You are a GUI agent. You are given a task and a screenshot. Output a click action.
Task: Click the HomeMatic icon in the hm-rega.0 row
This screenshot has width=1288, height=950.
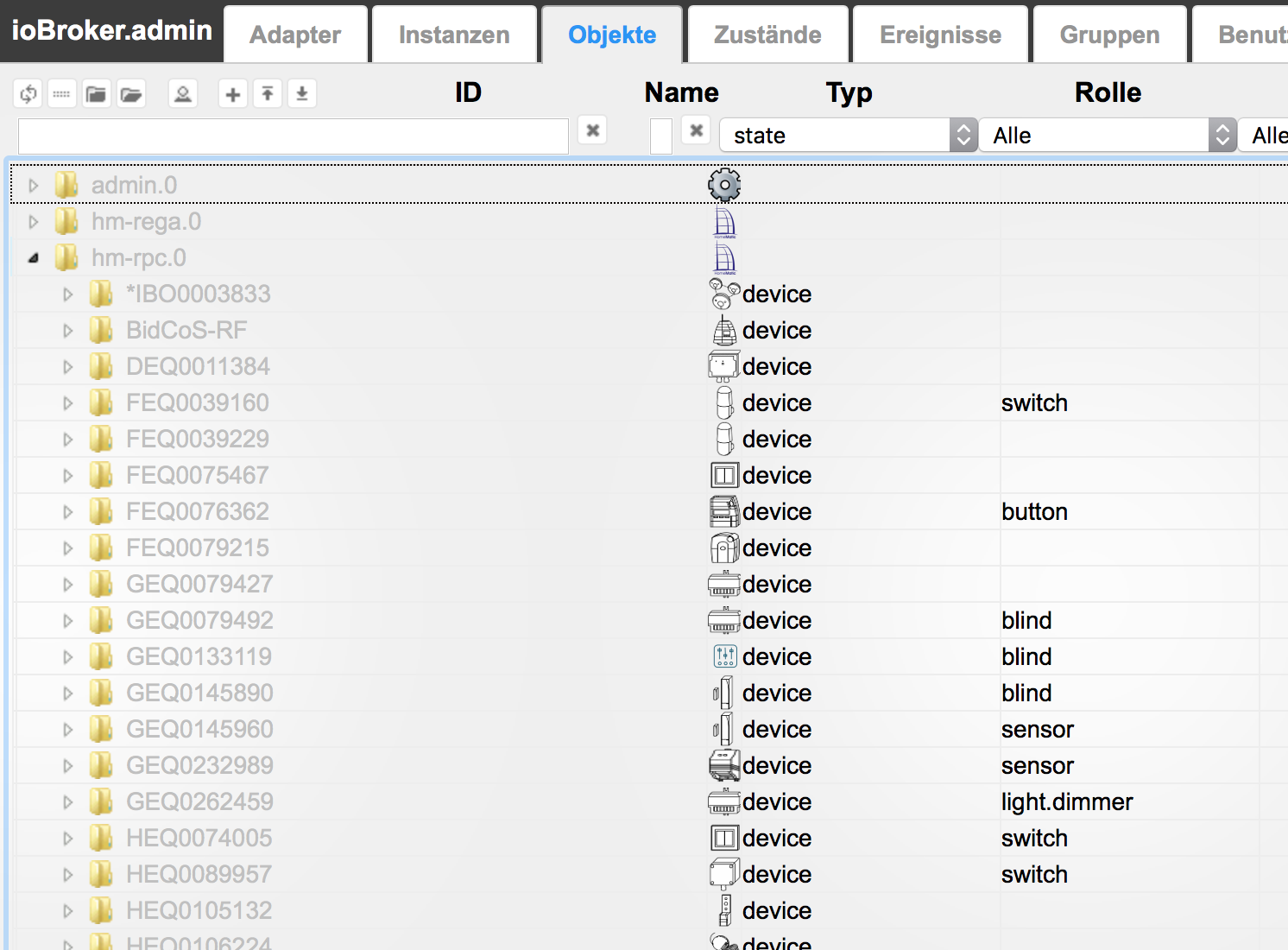click(x=725, y=222)
